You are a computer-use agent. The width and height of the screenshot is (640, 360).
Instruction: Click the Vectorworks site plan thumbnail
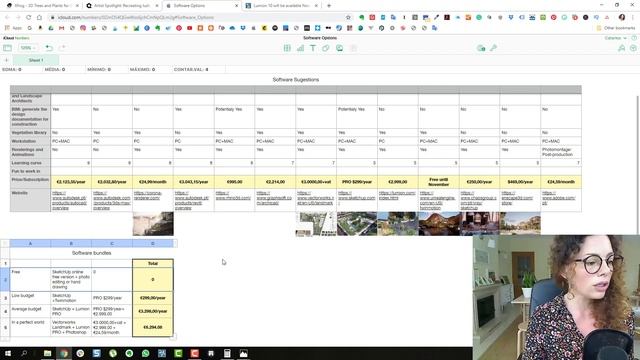tap(316, 224)
